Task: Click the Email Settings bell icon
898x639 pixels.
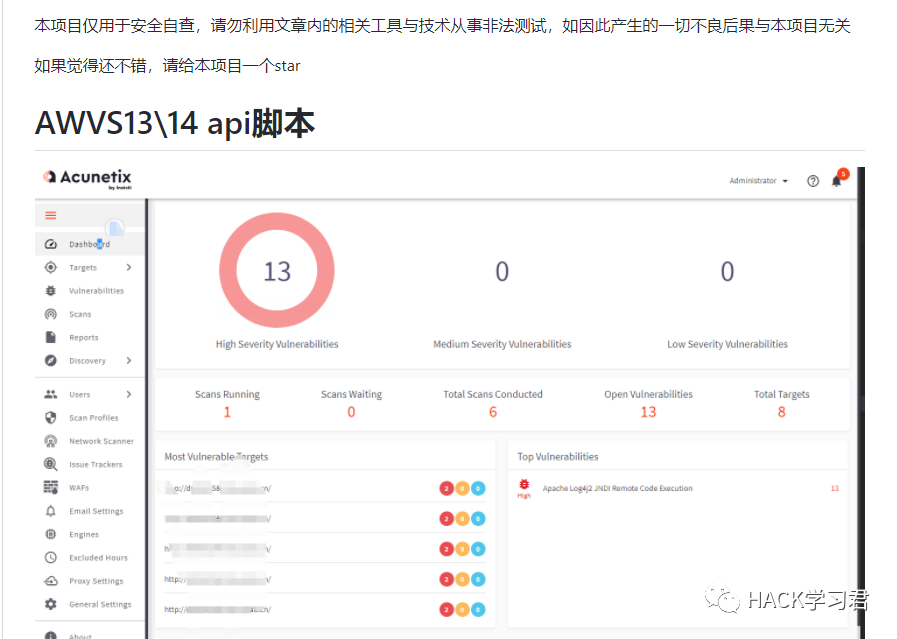Action: (50, 511)
